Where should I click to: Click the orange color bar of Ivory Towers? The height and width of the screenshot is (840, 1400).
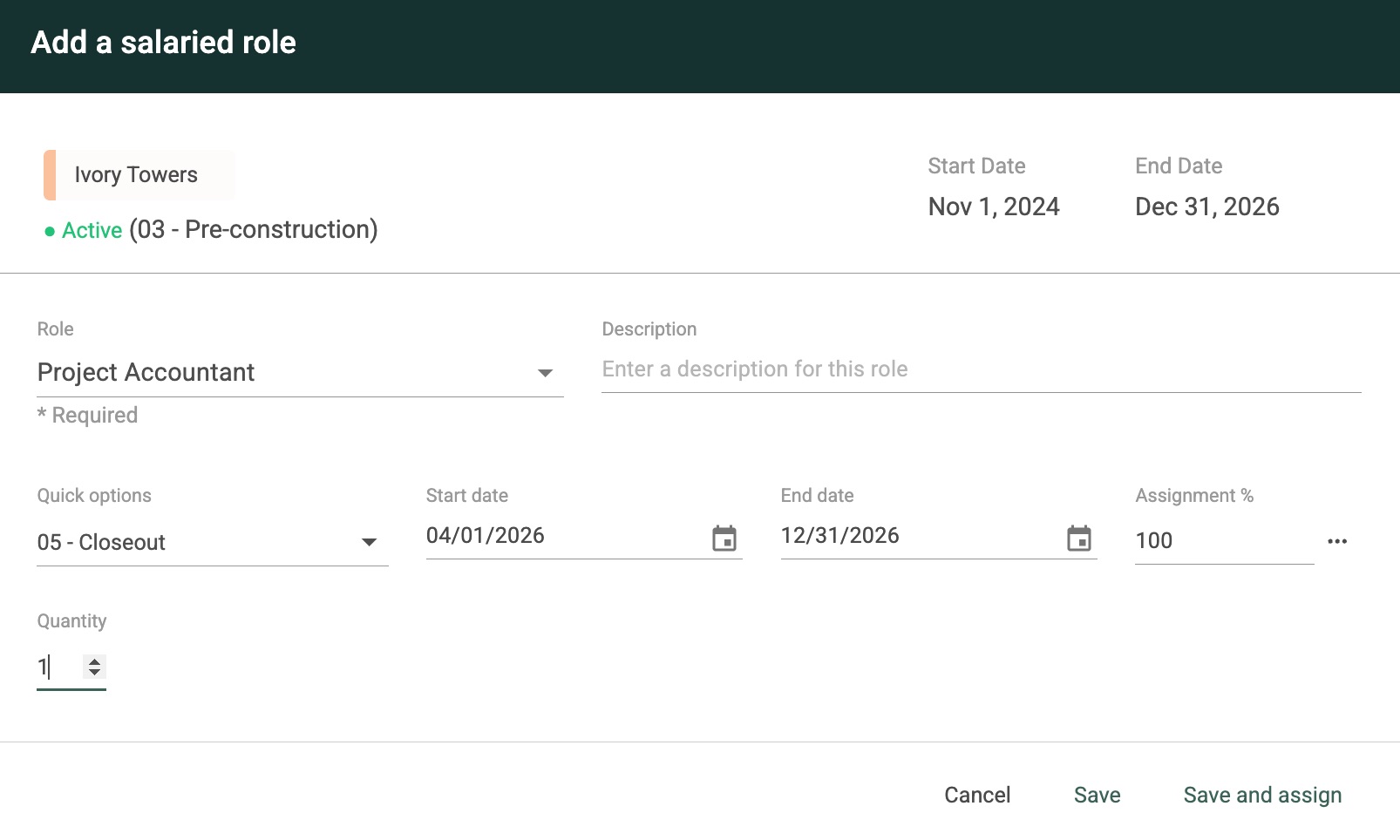[x=50, y=175]
